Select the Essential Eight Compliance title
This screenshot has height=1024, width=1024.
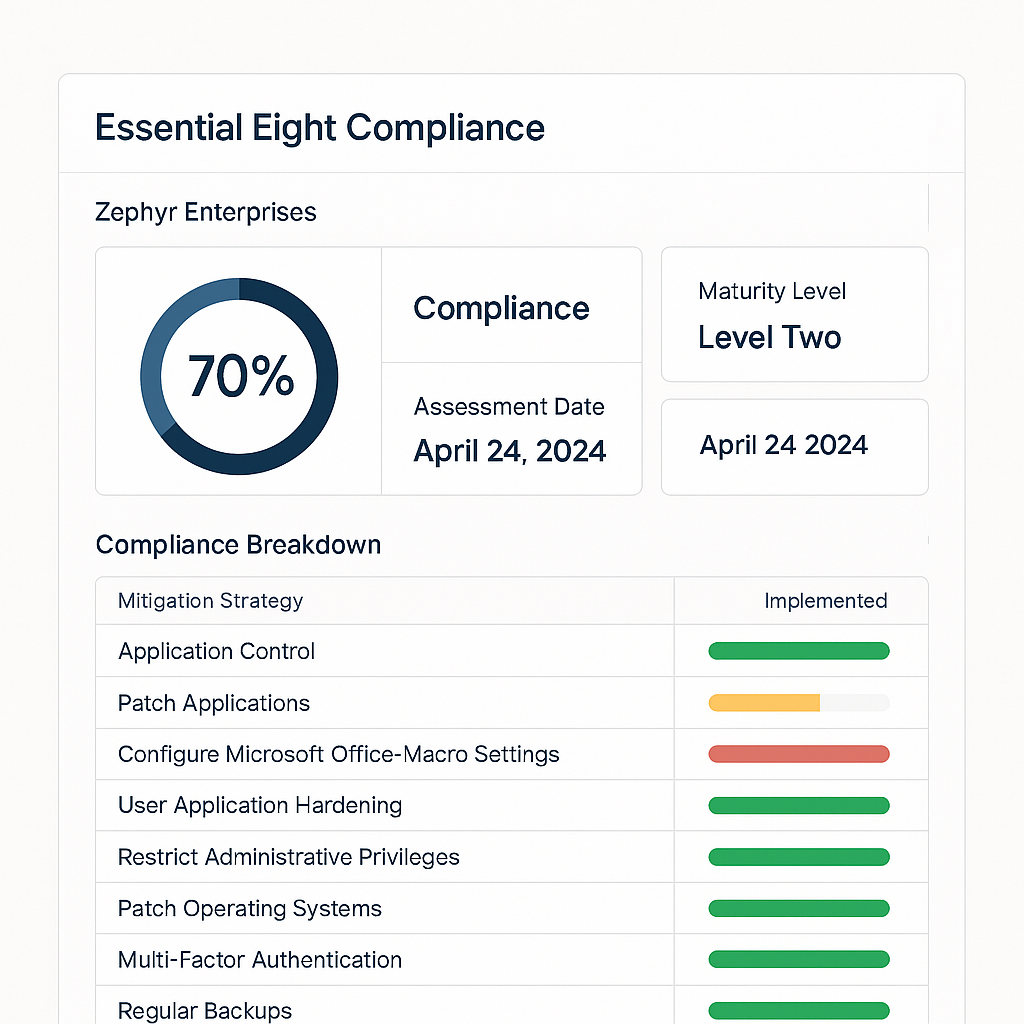(x=320, y=129)
